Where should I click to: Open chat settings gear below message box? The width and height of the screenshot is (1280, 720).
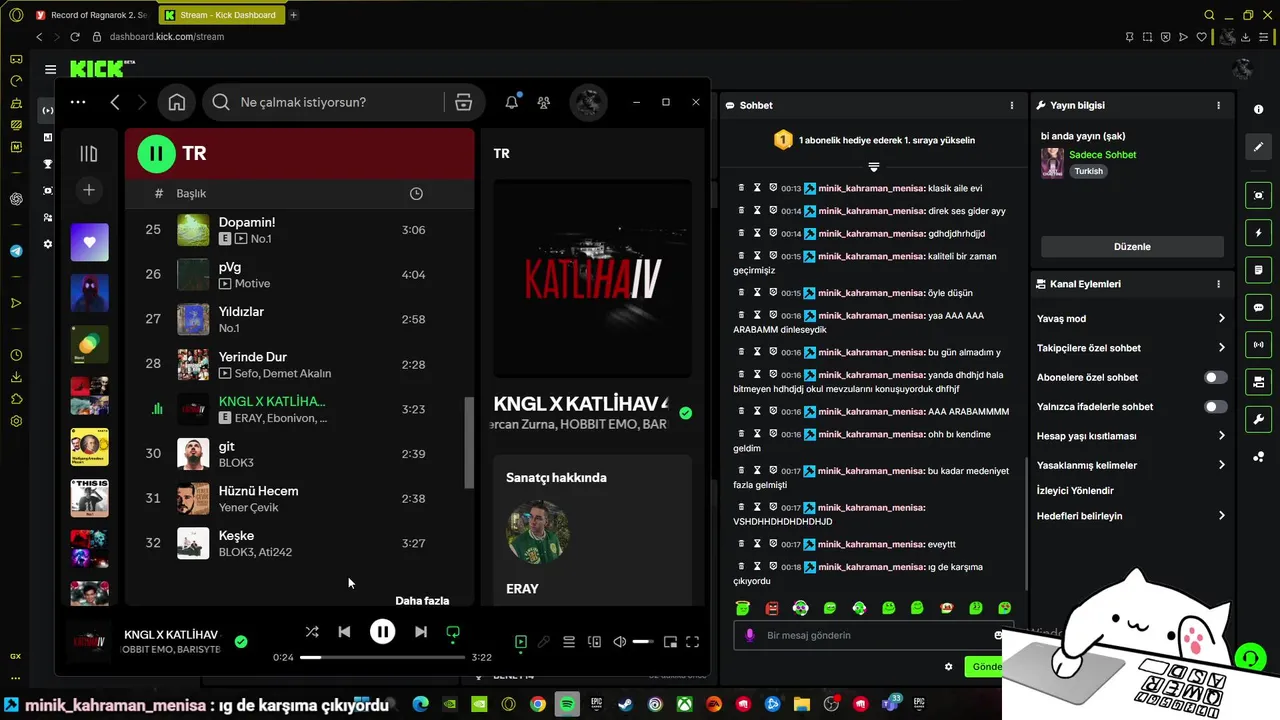(x=948, y=666)
